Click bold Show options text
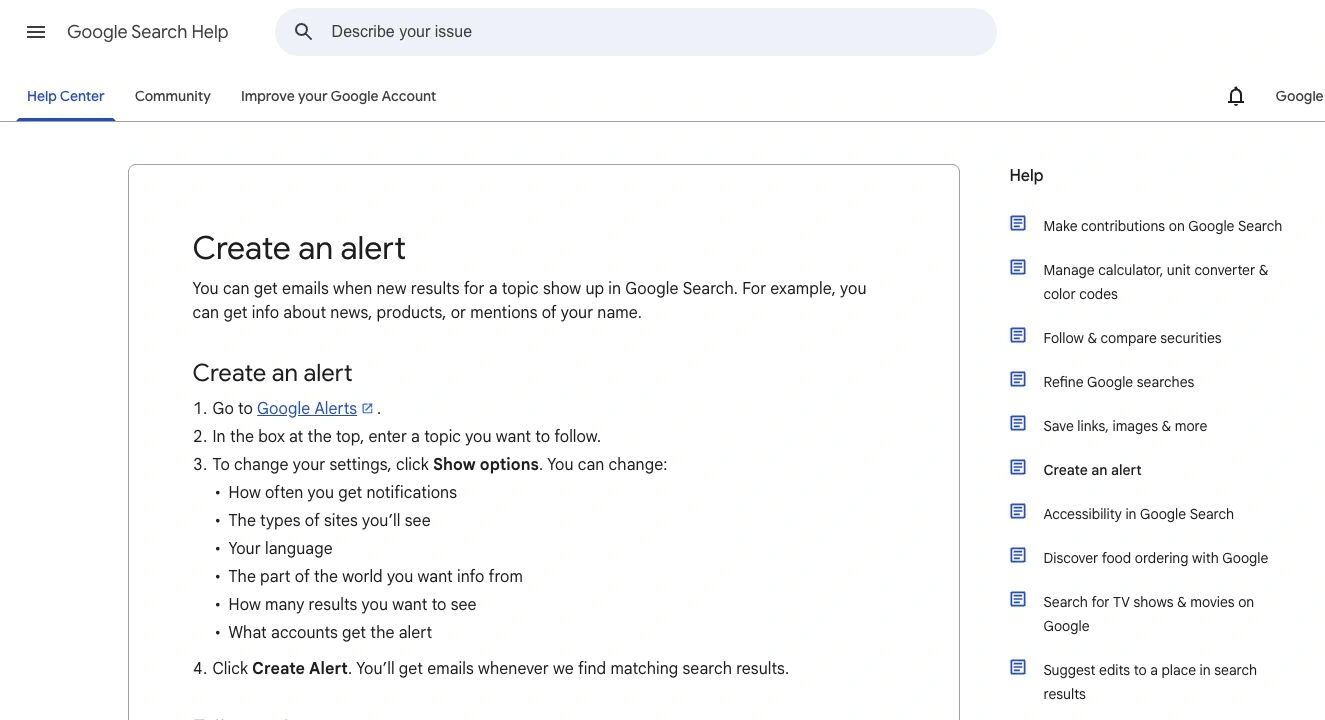Image resolution: width=1325 pixels, height=720 pixels. click(x=486, y=464)
